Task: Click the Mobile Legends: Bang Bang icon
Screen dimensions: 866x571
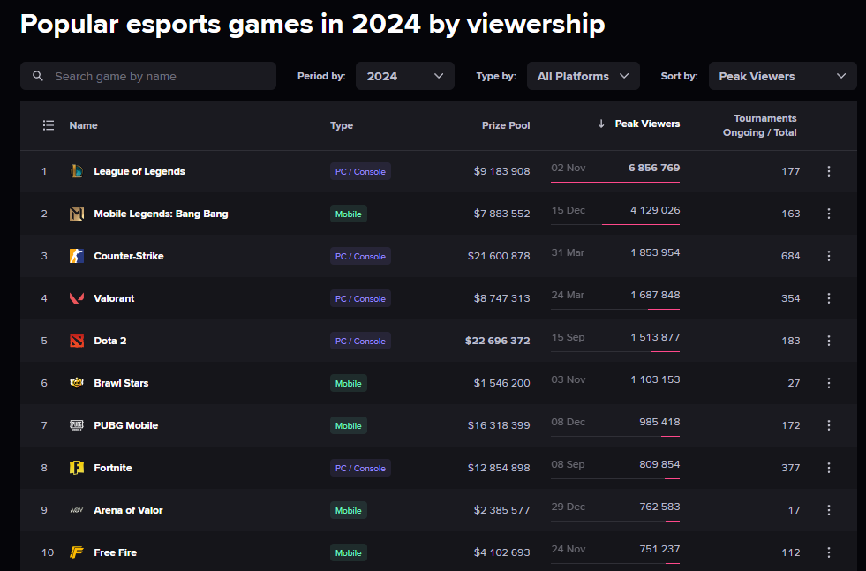Action: (77, 214)
